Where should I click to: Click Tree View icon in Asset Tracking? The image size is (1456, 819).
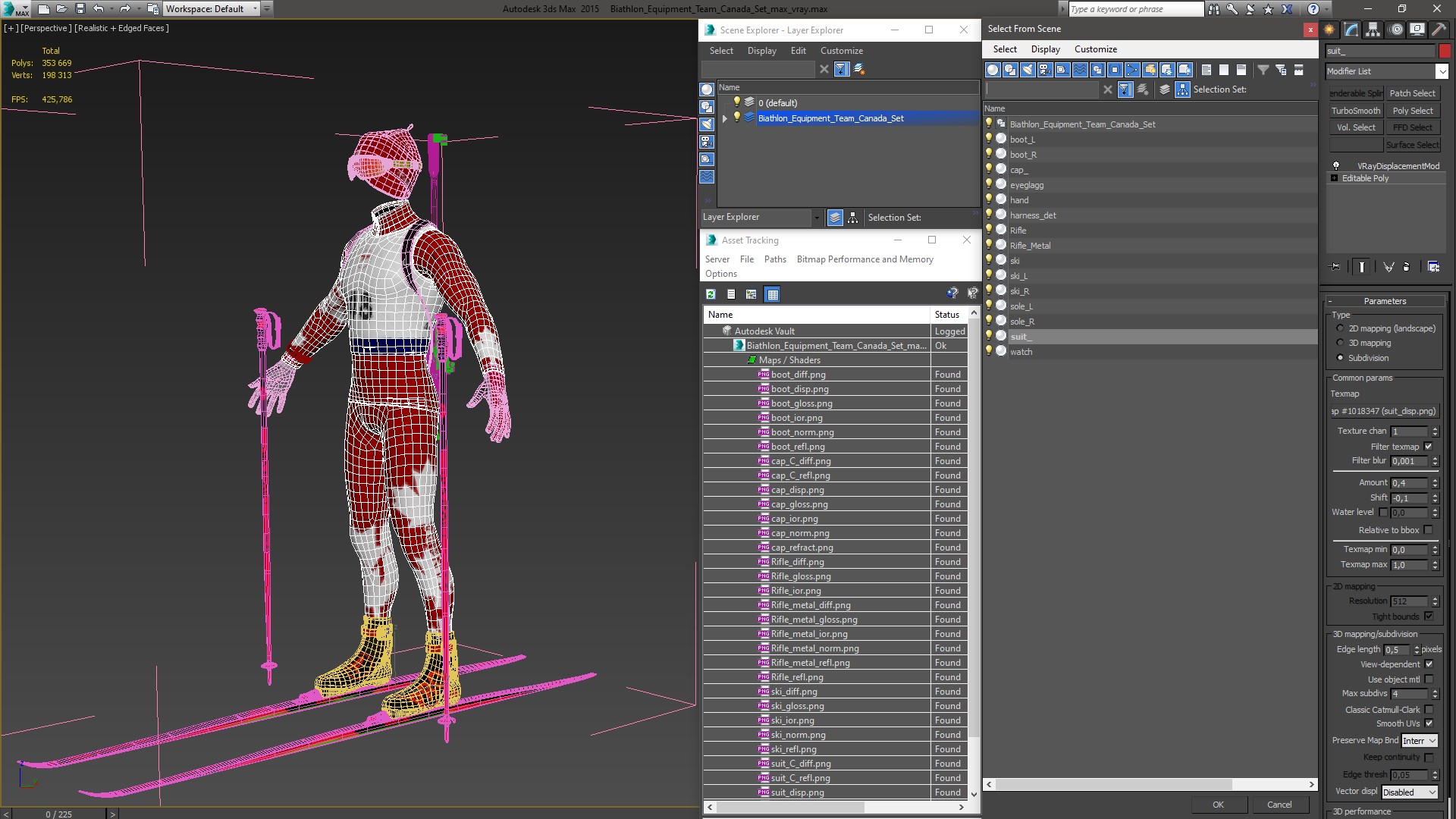(x=751, y=294)
